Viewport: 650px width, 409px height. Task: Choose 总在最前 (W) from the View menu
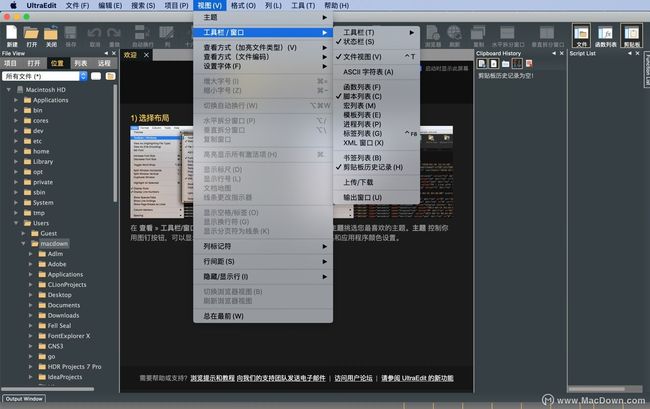(x=263, y=316)
